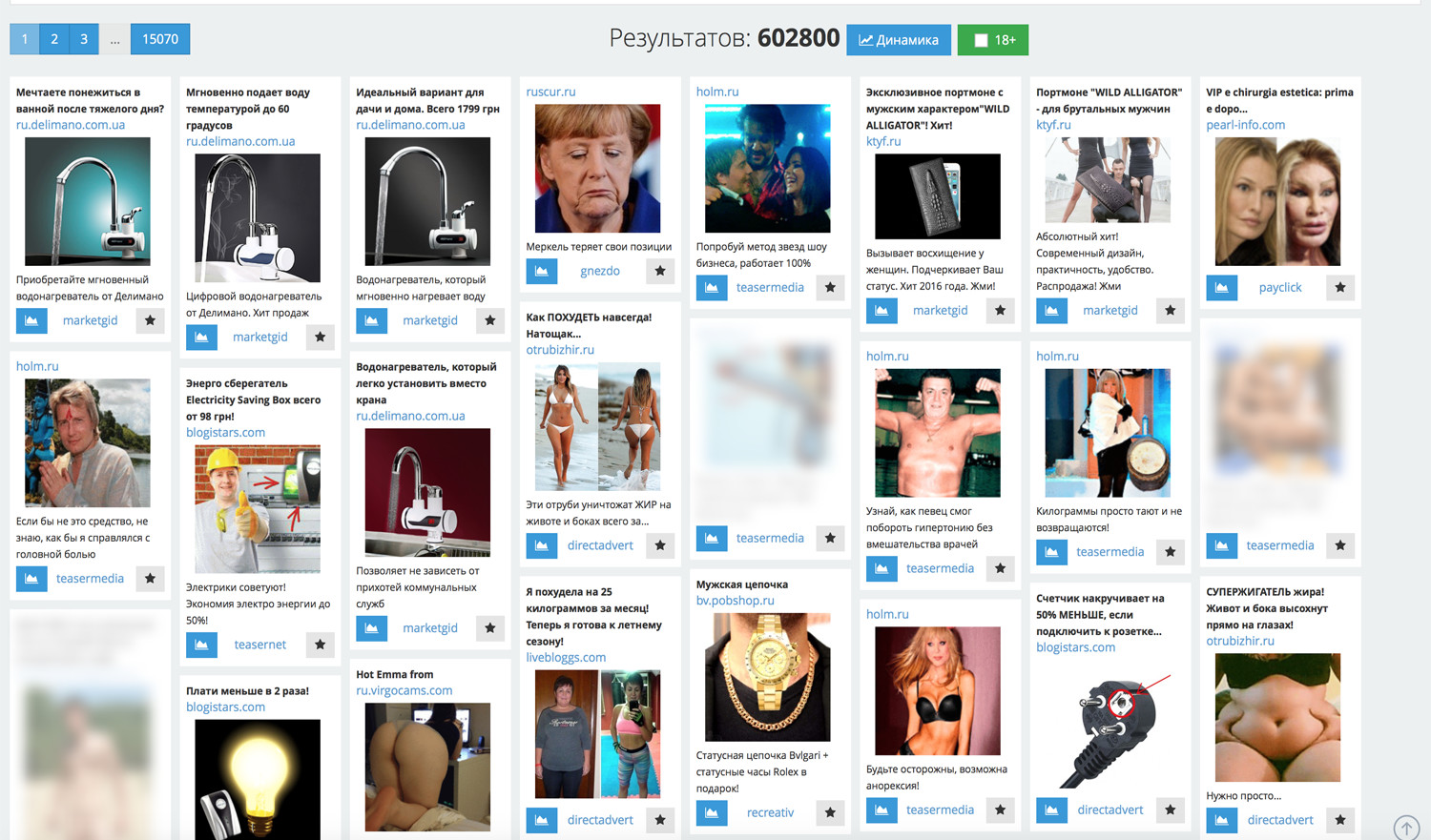Click the Динамика button

click(899, 40)
